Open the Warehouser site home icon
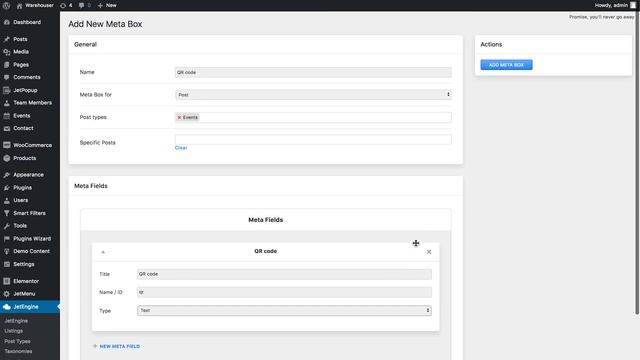The height and width of the screenshot is (360, 640). pos(19,5)
